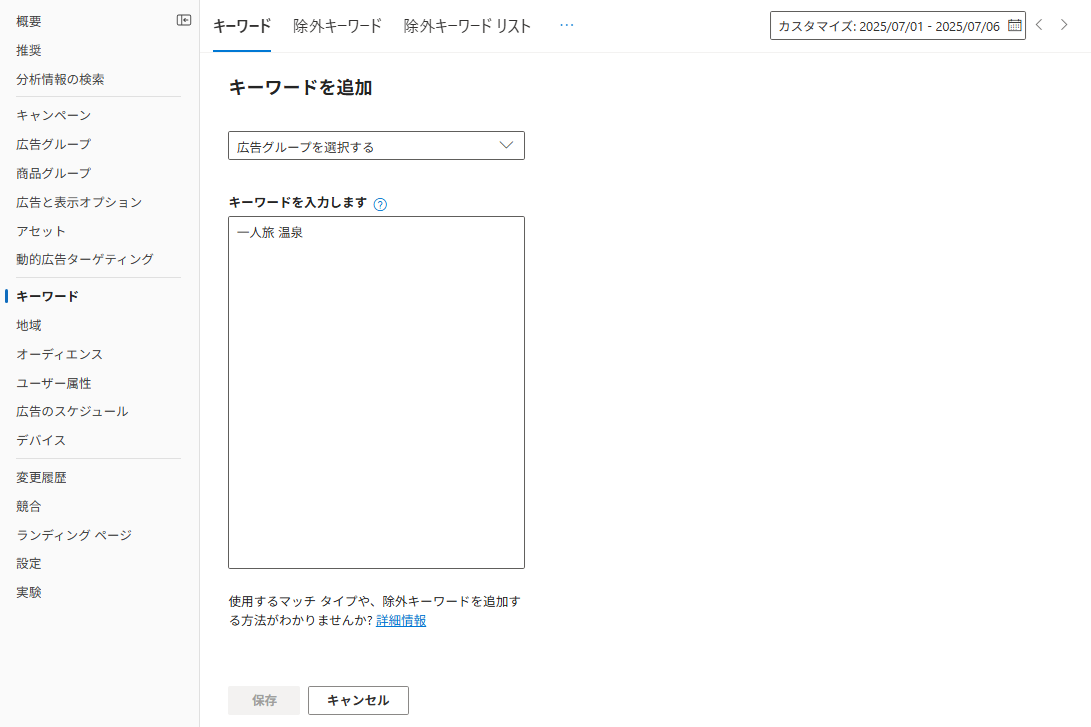Go to キャンペーン in the sidebar
The image size is (1091, 727).
coord(54,115)
